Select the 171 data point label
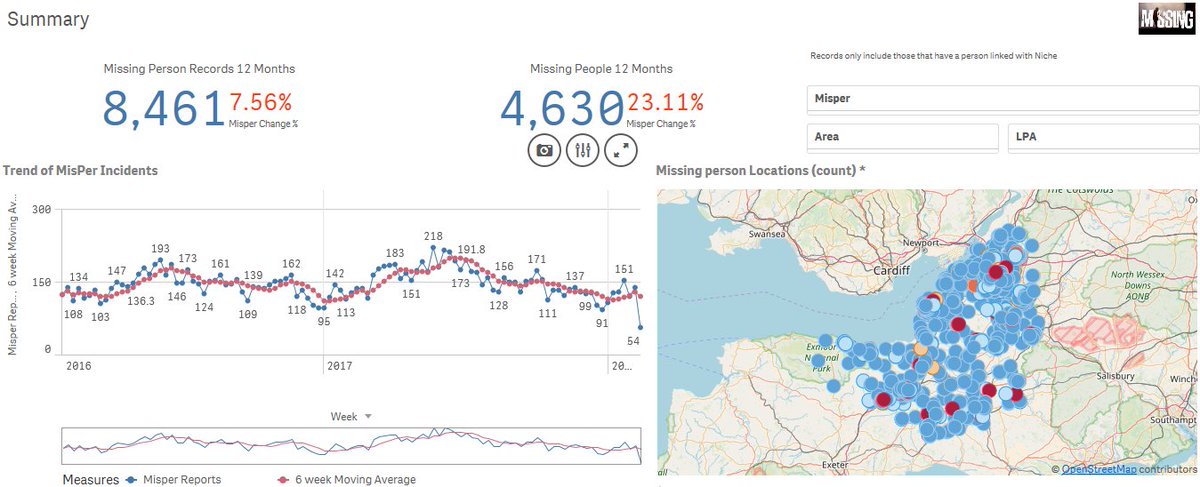This screenshot has height=487, width=1200. point(537,260)
